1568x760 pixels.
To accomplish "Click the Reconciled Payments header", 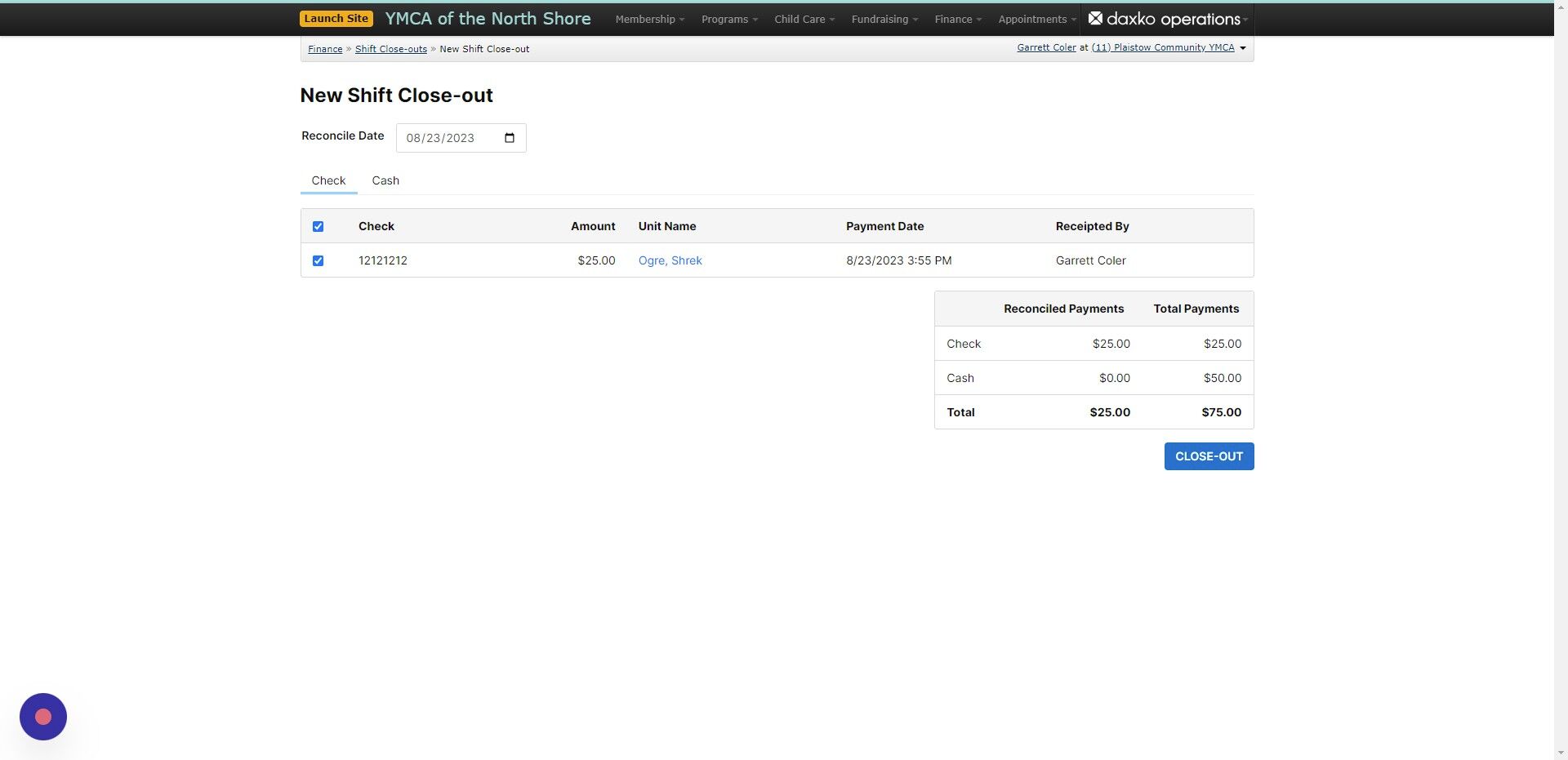I will click(1063, 309).
